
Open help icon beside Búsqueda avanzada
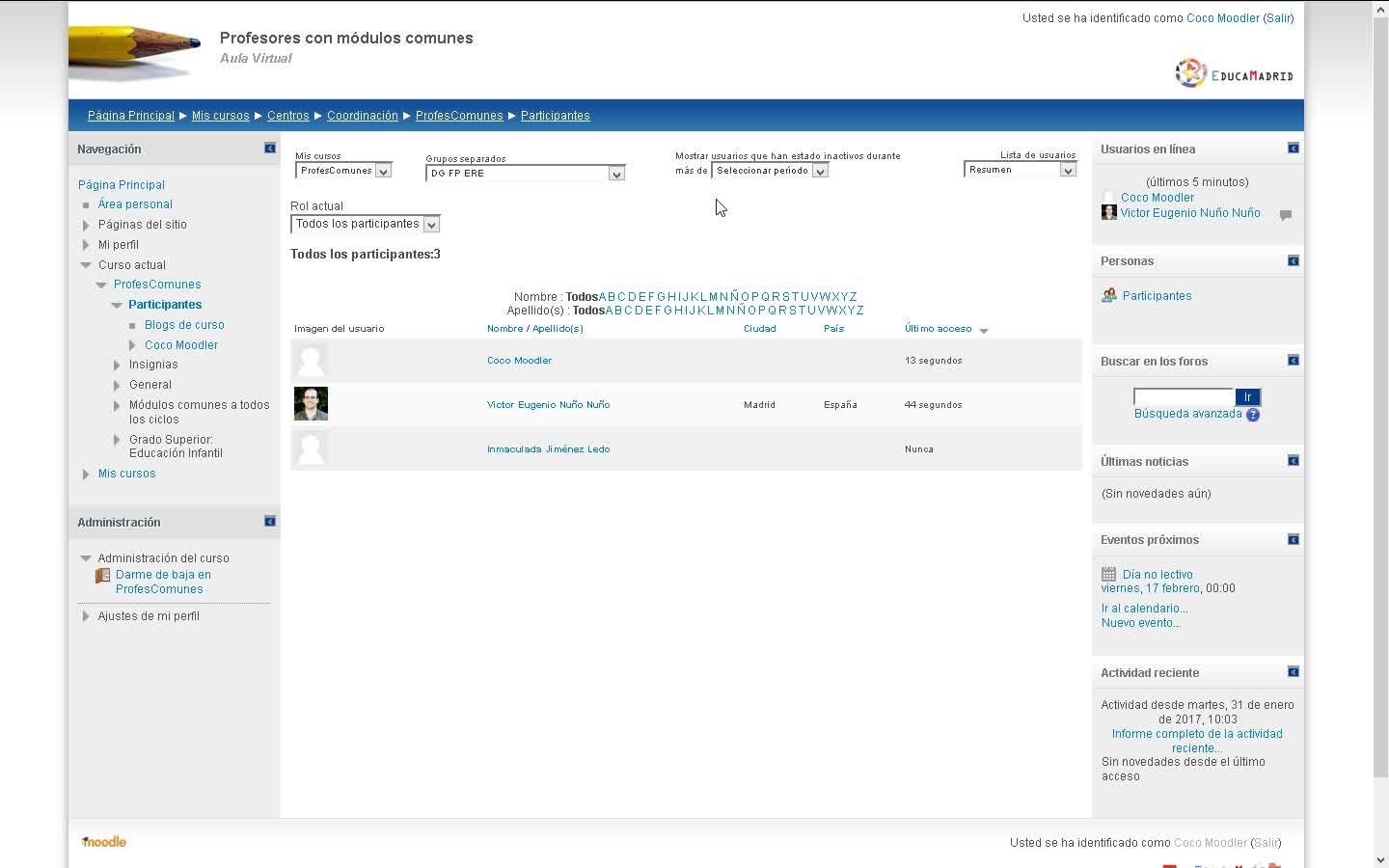coord(1253,415)
